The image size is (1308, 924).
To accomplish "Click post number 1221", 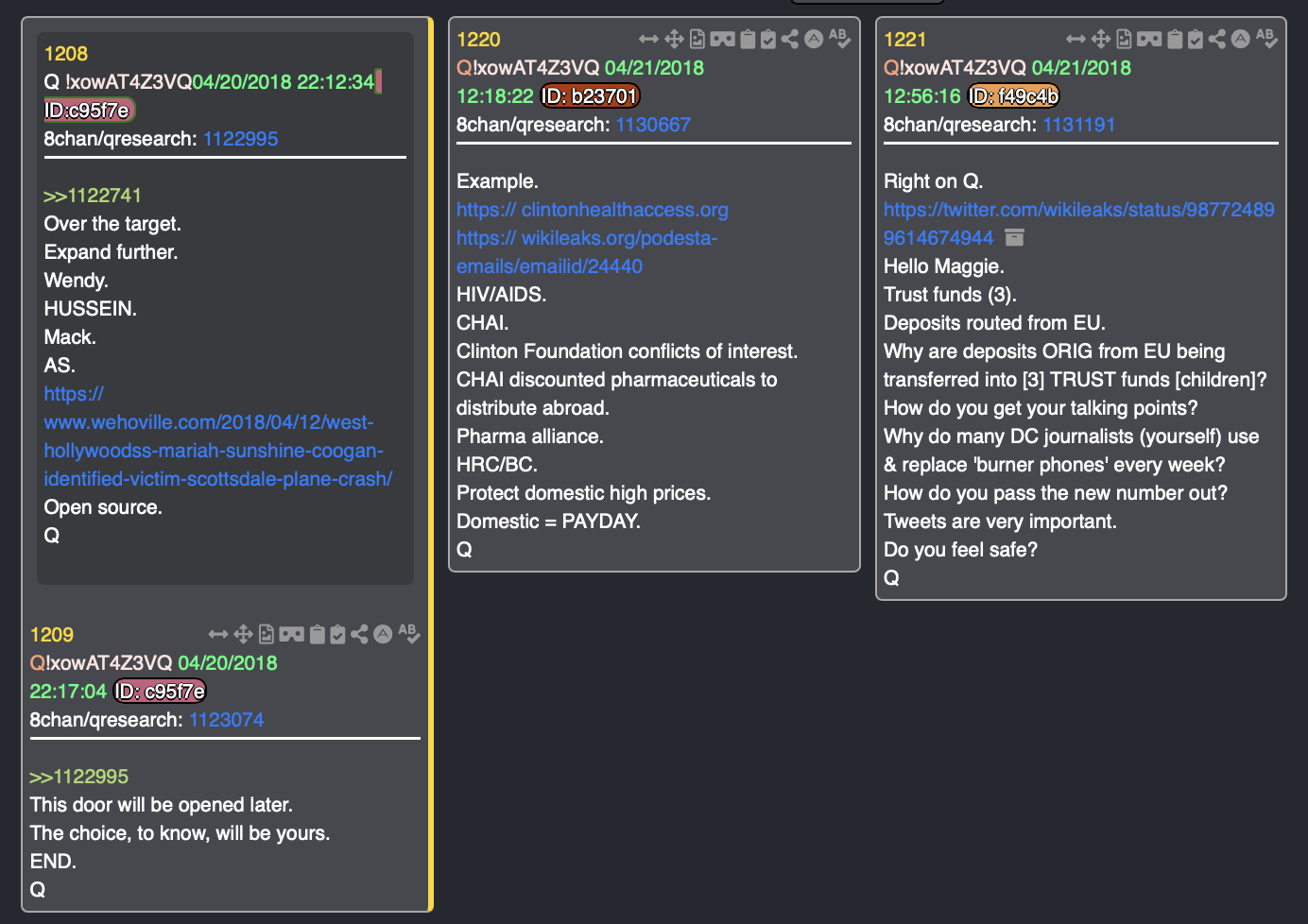I will point(904,40).
